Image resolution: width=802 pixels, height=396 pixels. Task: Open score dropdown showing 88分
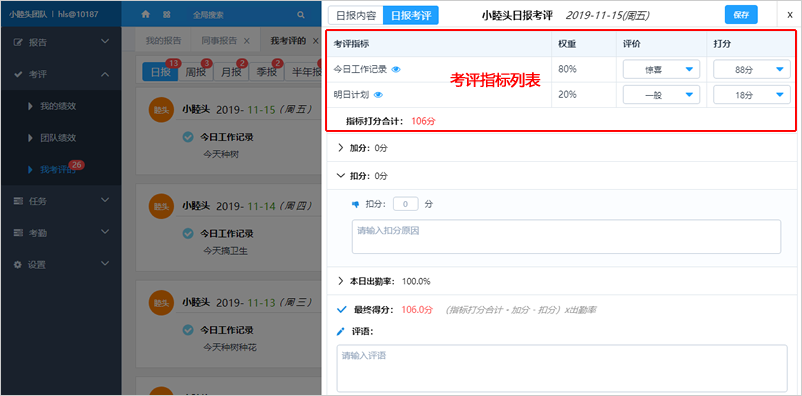[x=752, y=70]
